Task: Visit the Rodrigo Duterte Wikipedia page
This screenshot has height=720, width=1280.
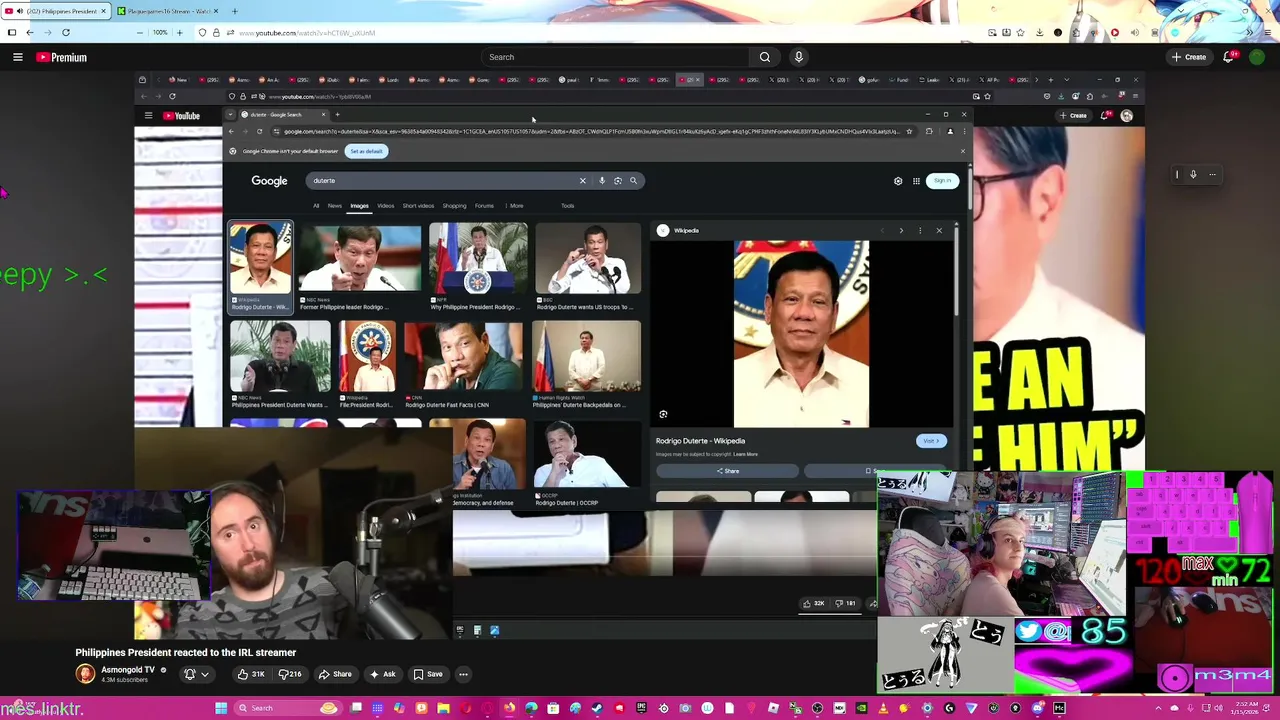Action: click(x=930, y=441)
